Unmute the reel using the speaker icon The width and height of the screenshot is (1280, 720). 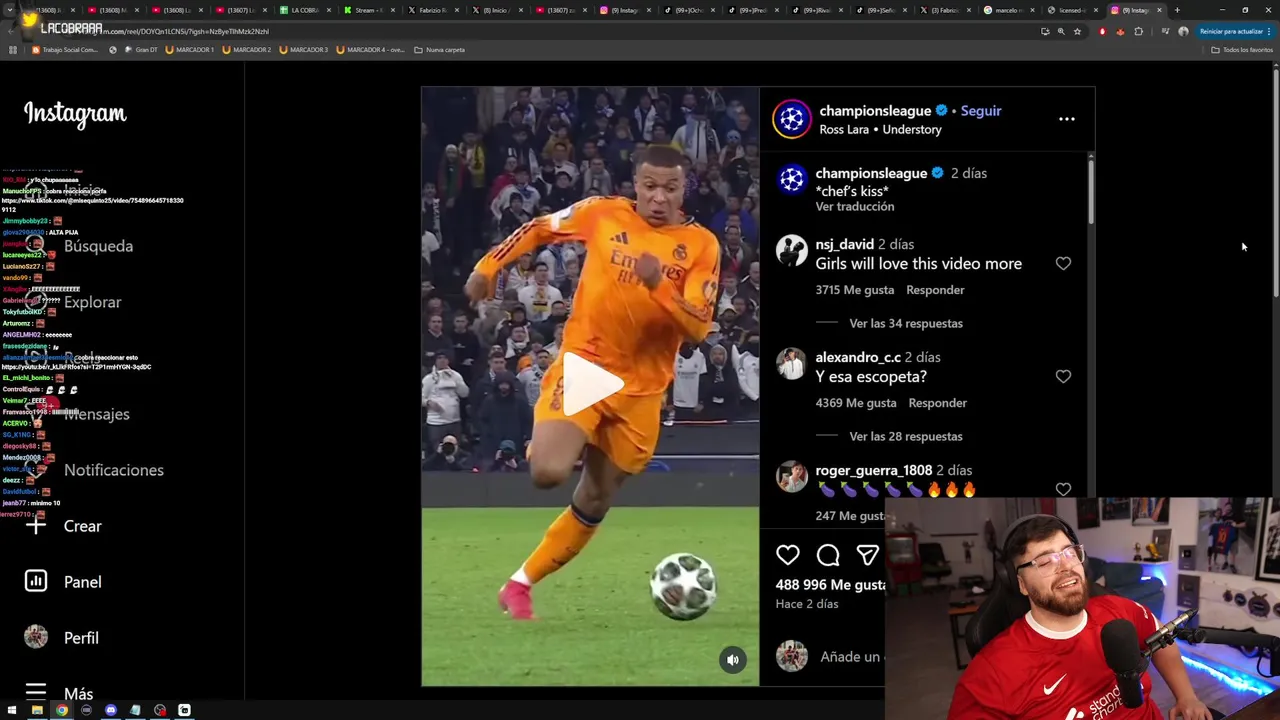coord(733,659)
